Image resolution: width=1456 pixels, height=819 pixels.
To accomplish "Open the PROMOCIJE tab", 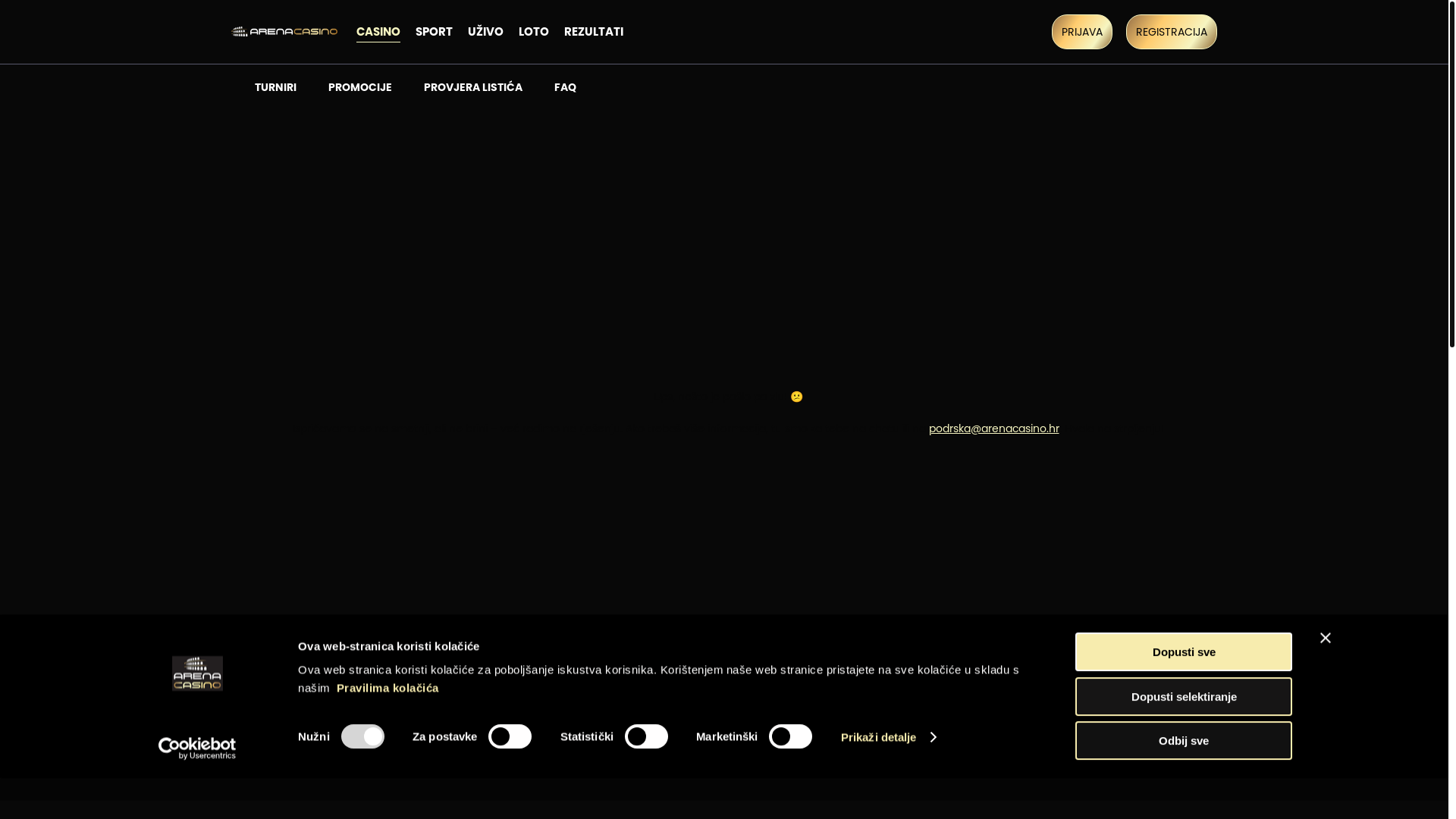I will (x=360, y=87).
